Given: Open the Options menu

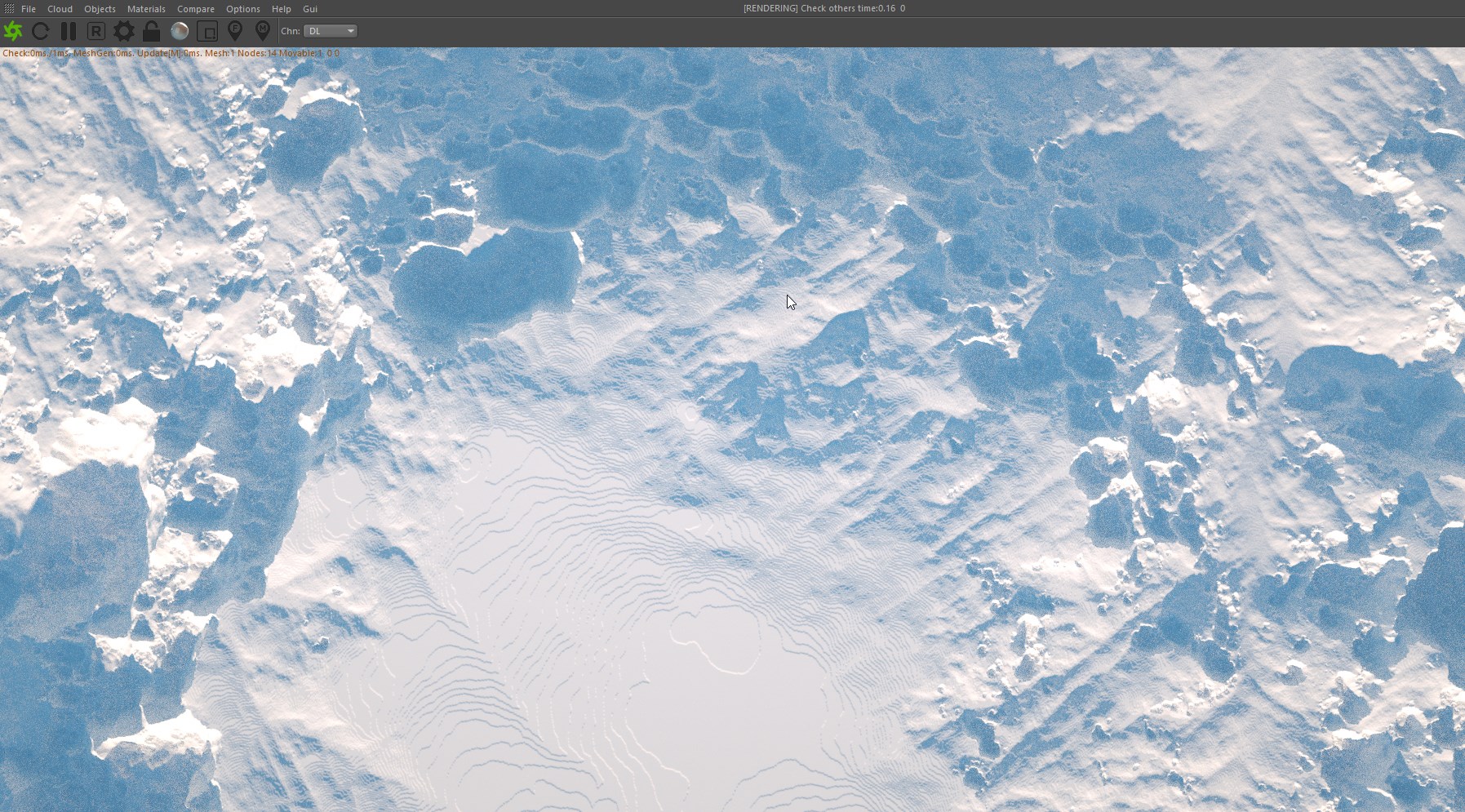Looking at the screenshot, I should pyautogui.click(x=243, y=9).
